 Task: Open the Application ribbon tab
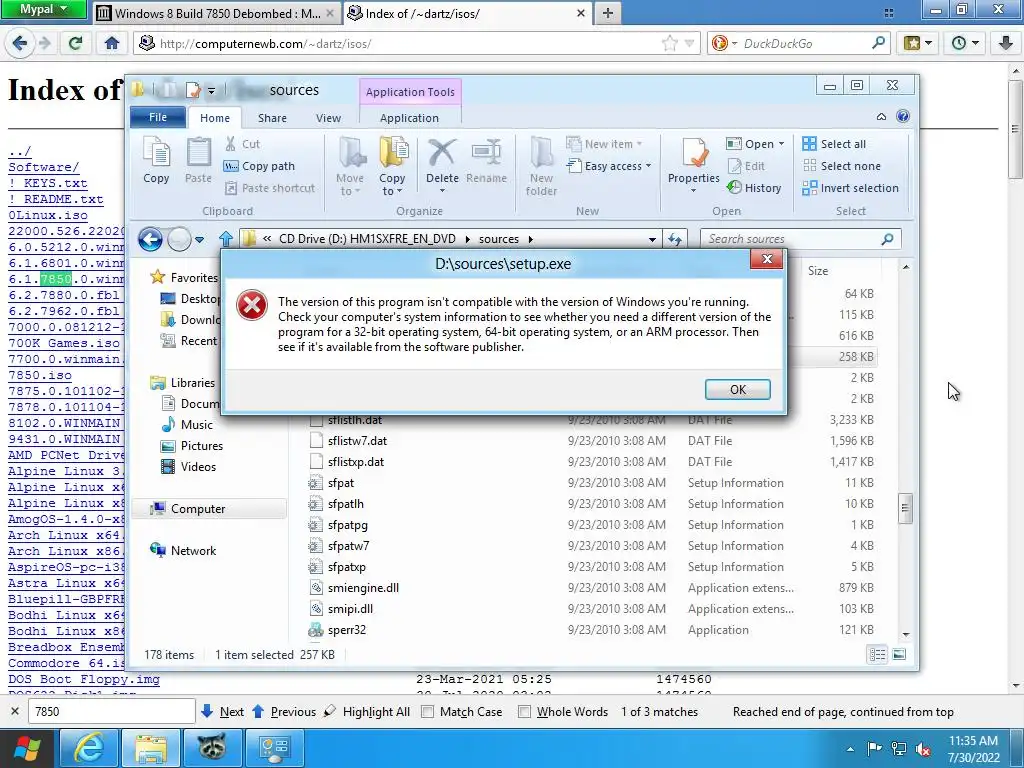click(409, 118)
